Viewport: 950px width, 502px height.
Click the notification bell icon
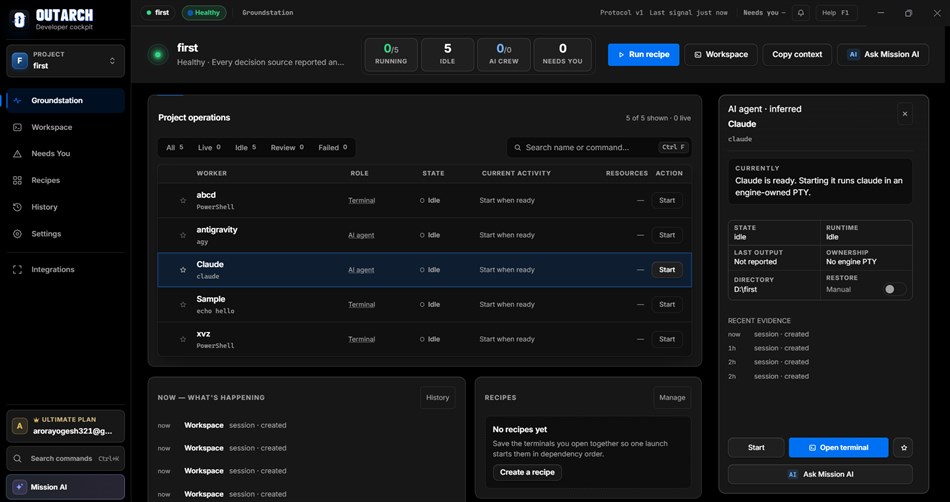(x=800, y=13)
